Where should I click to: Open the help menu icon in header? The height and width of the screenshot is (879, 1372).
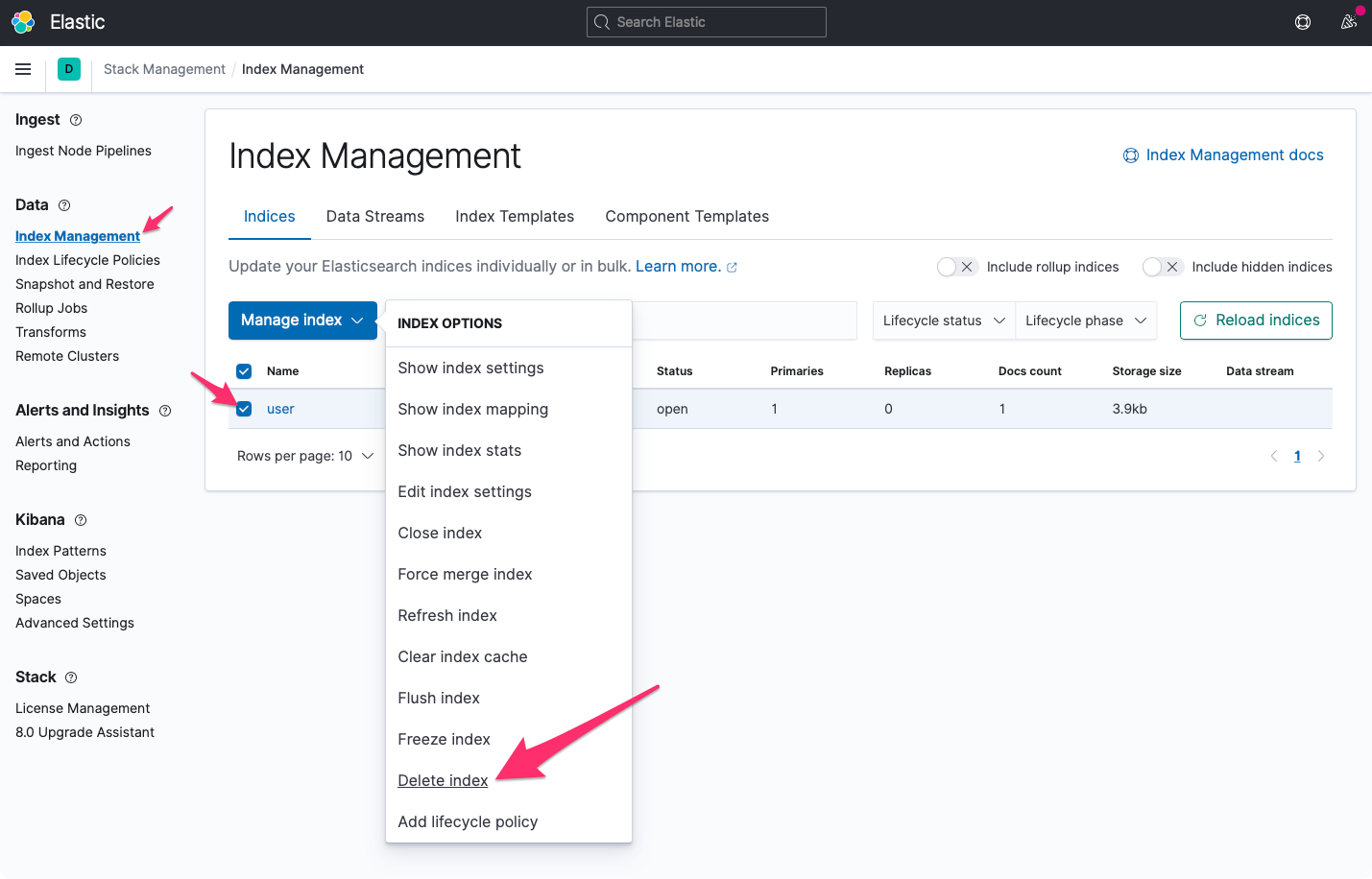pos(1303,22)
